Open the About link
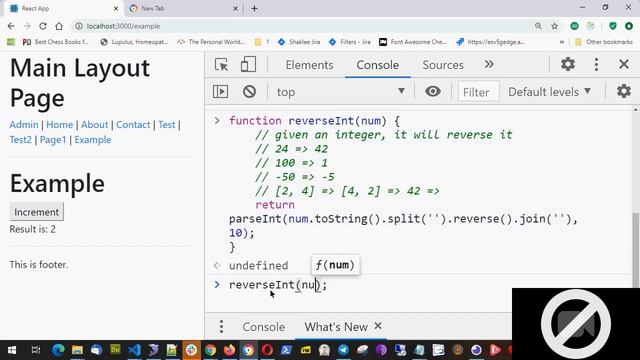The height and width of the screenshot is (360, 640). coord(94,124)
